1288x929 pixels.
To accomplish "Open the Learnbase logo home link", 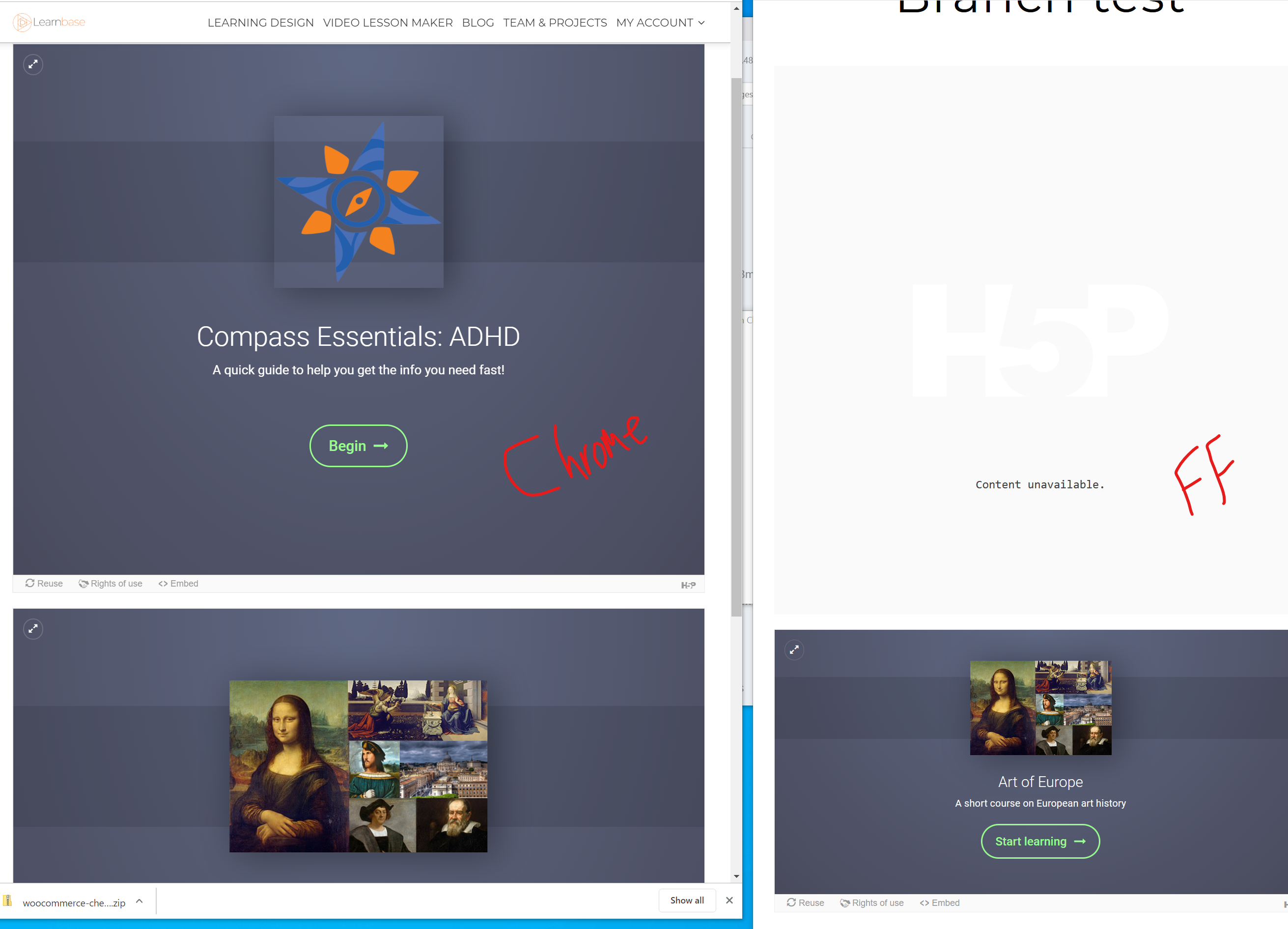I will [x=49, y=22].
